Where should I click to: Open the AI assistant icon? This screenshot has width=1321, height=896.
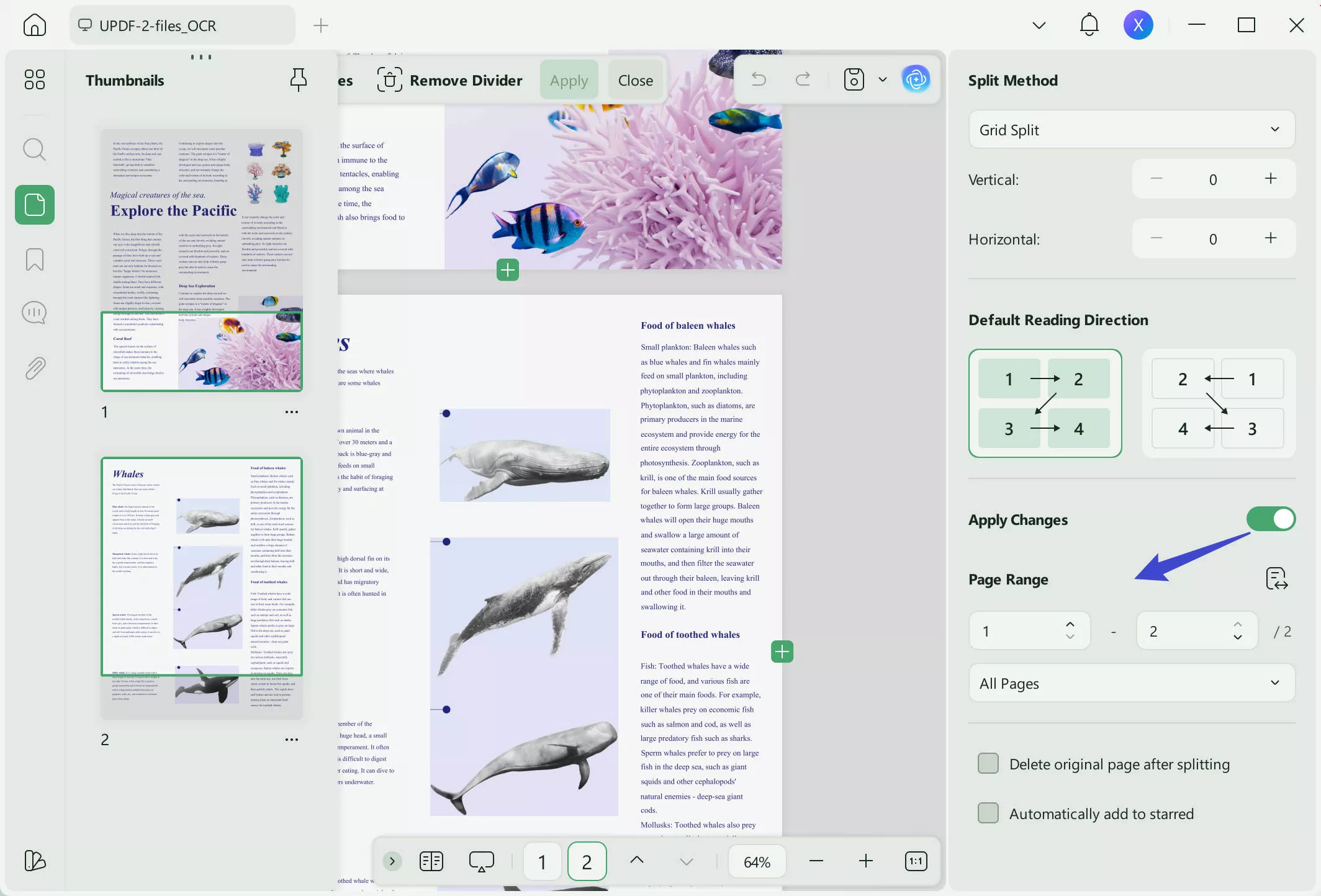916,79
